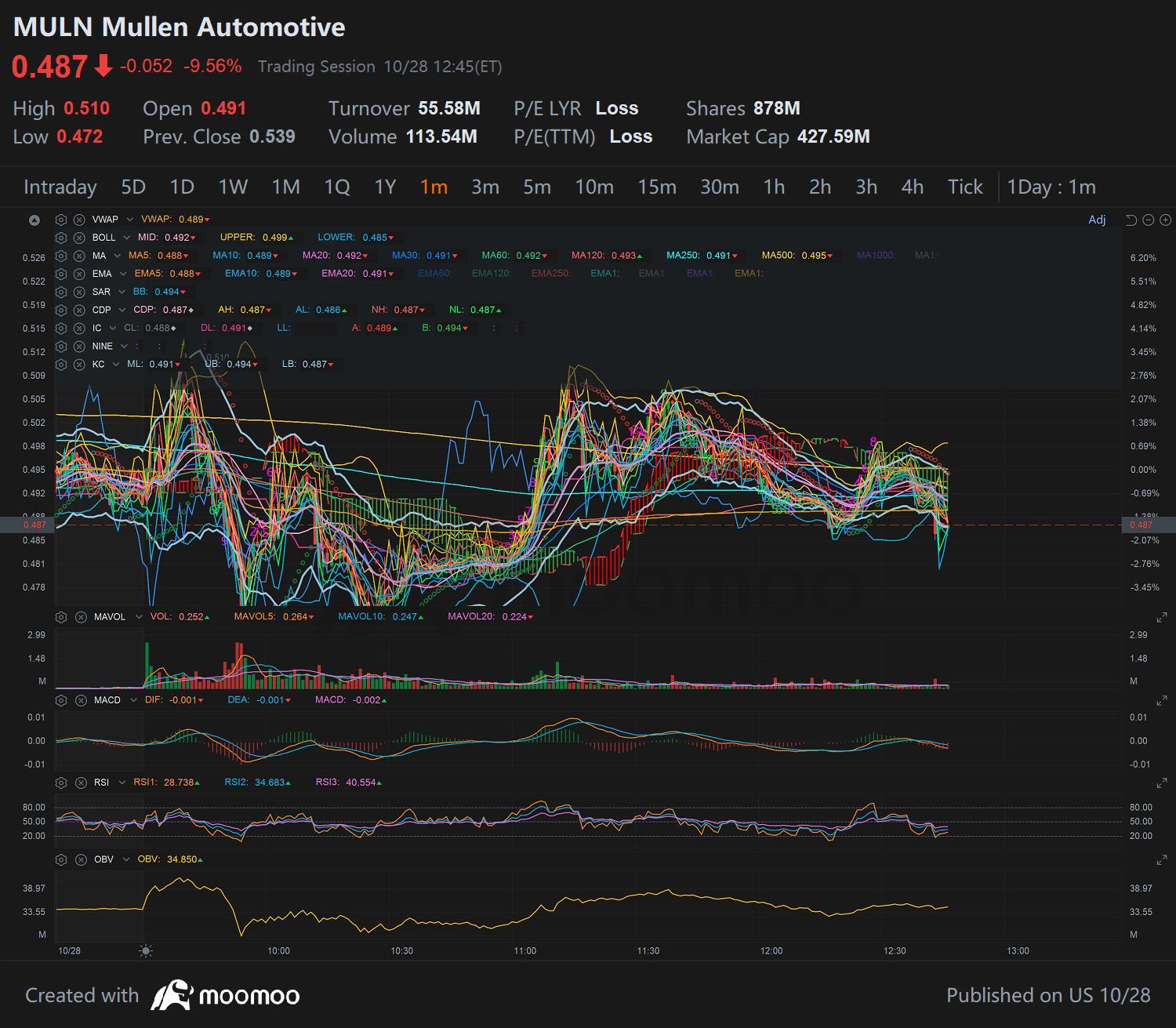1176x1028 pixels.
Task: Click the Market Cap value 427.59M
Action: pyautogui.click(x=833, y=136)
